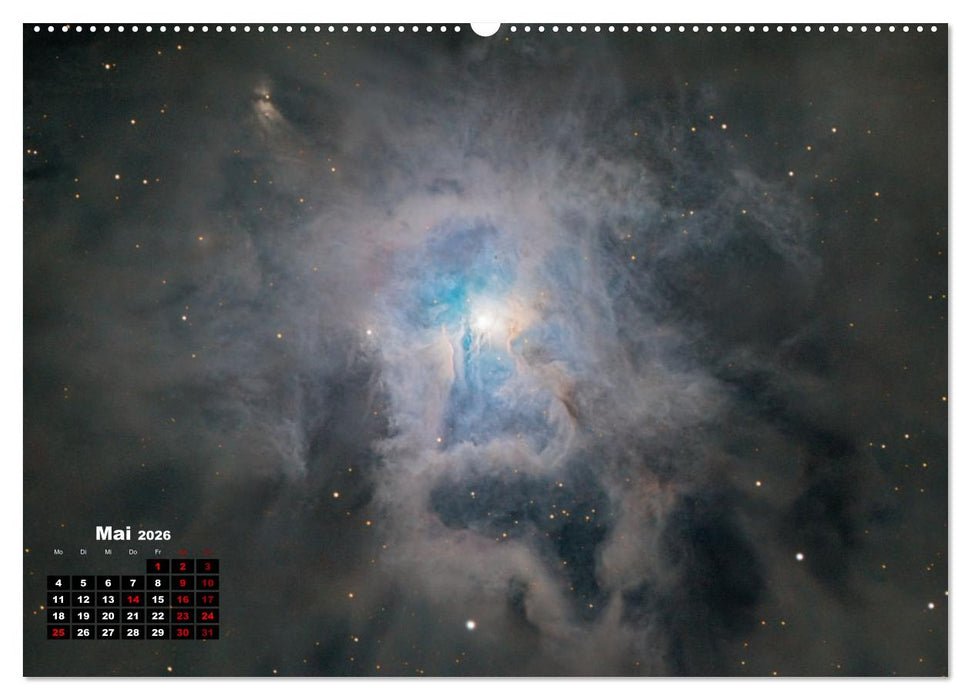Select the Di weekday header
This screenshot has height=700, width=971.
[x=83, y=551]
